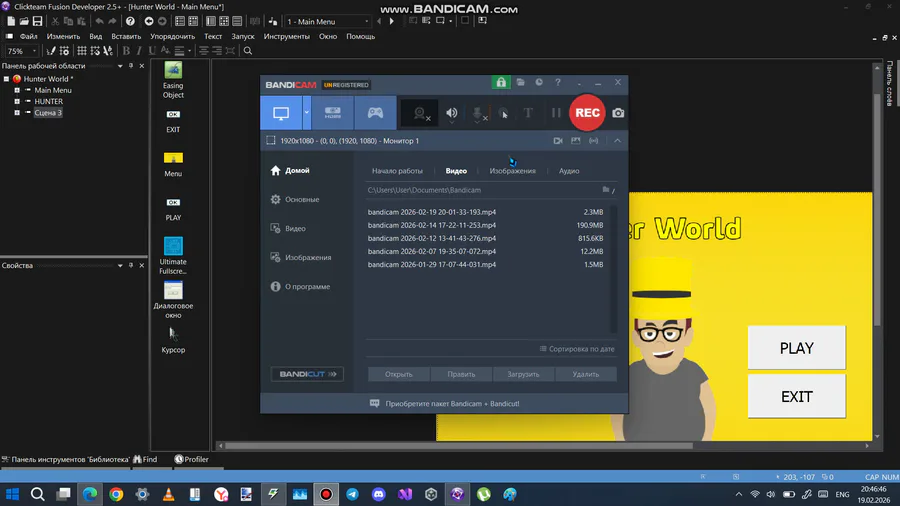Click the Править button

pos(461,374)
